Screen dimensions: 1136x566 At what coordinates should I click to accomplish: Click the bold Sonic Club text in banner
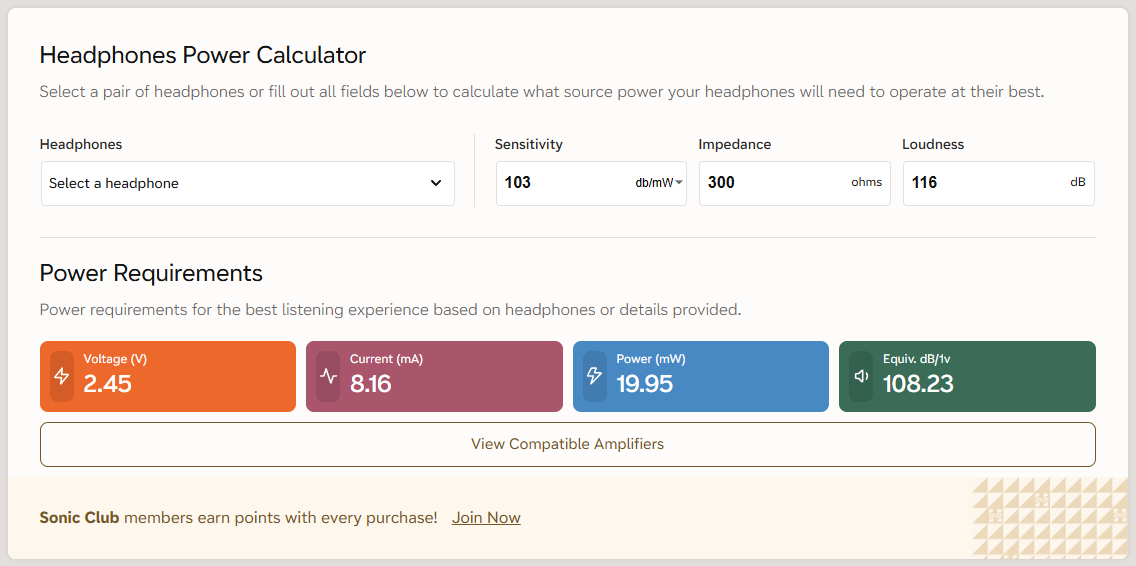[79, 518]
